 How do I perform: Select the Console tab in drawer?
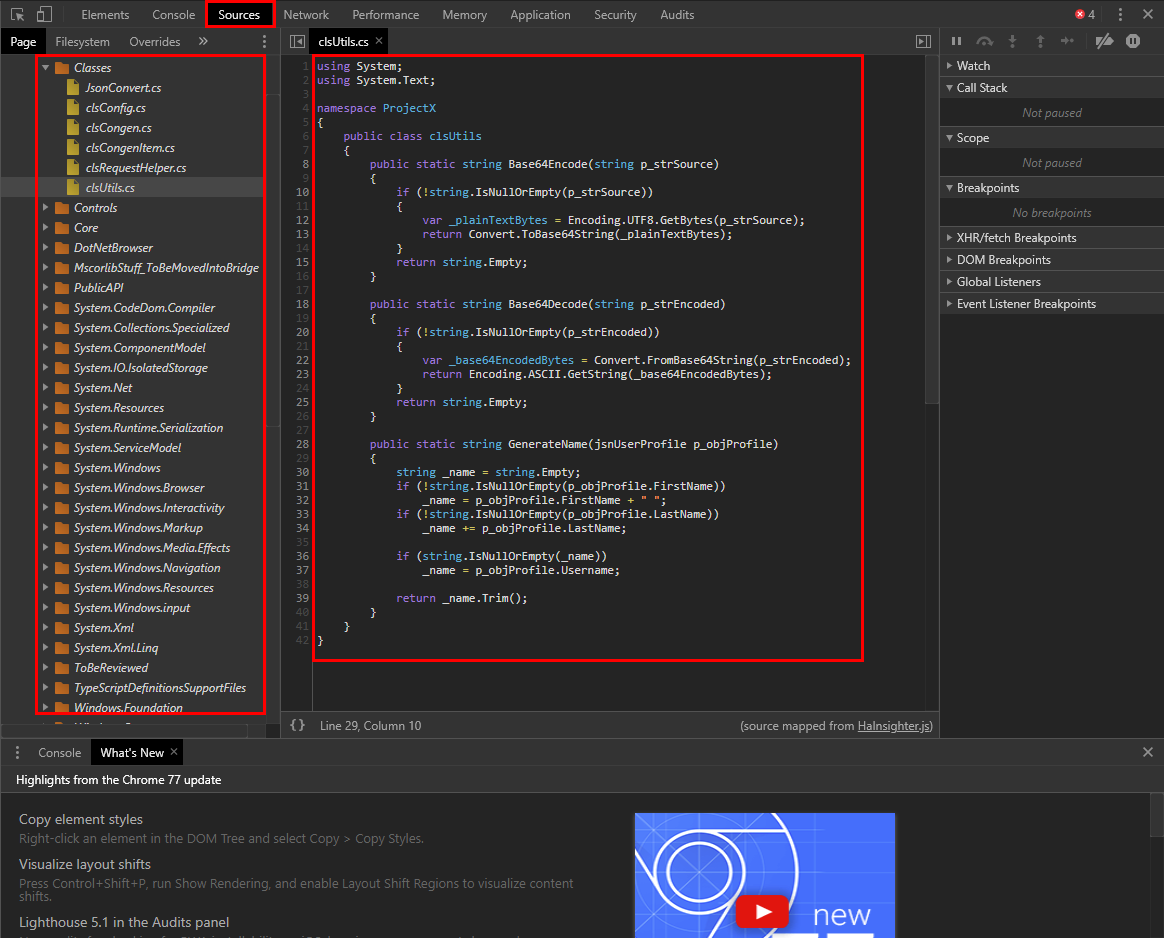click(x=59, y=752)
